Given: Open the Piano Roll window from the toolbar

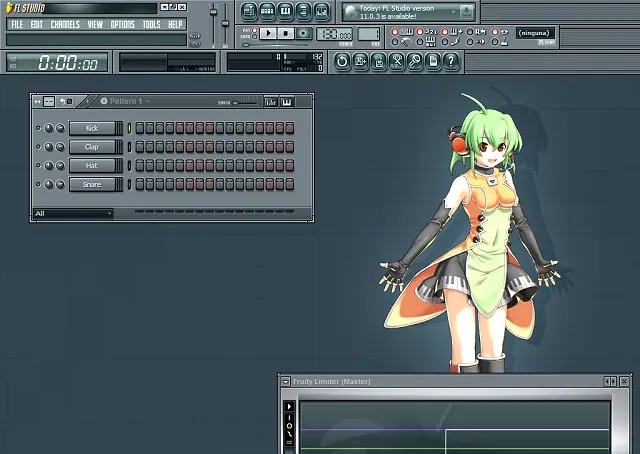Looking at the screenshot, I should 285,11.
